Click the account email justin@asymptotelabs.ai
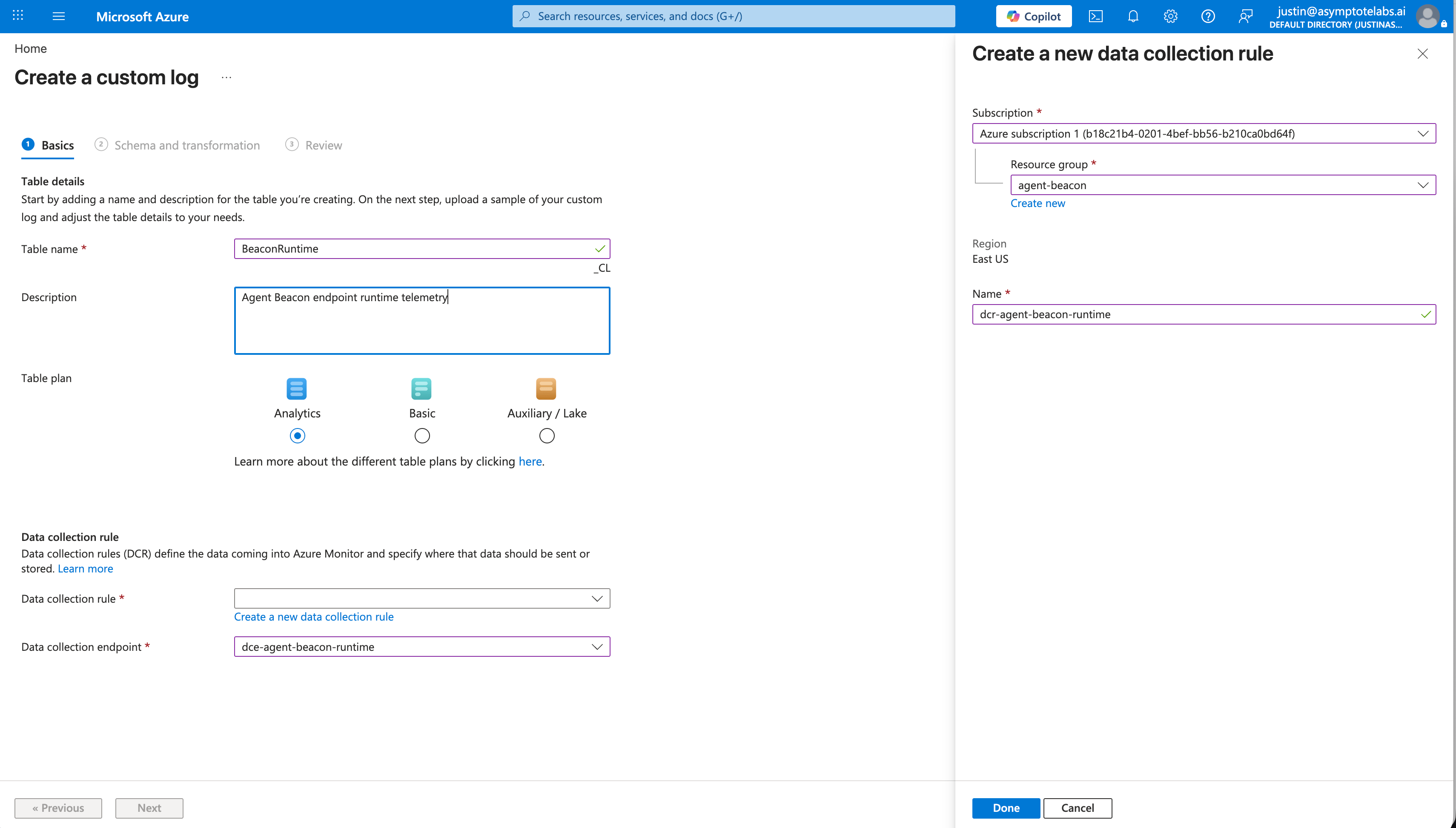Screen dimensions: 1456x828 [1341, 11]
